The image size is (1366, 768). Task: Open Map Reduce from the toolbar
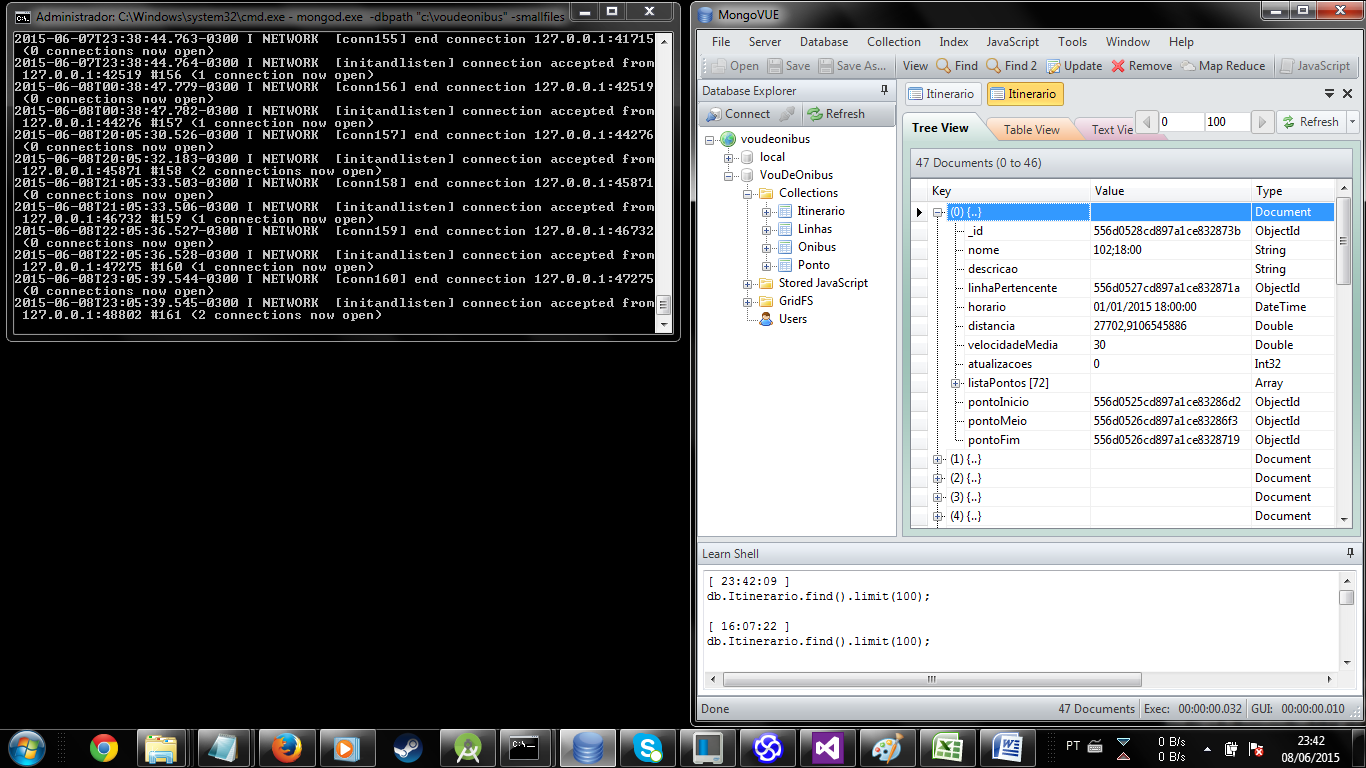[1223, 66]
